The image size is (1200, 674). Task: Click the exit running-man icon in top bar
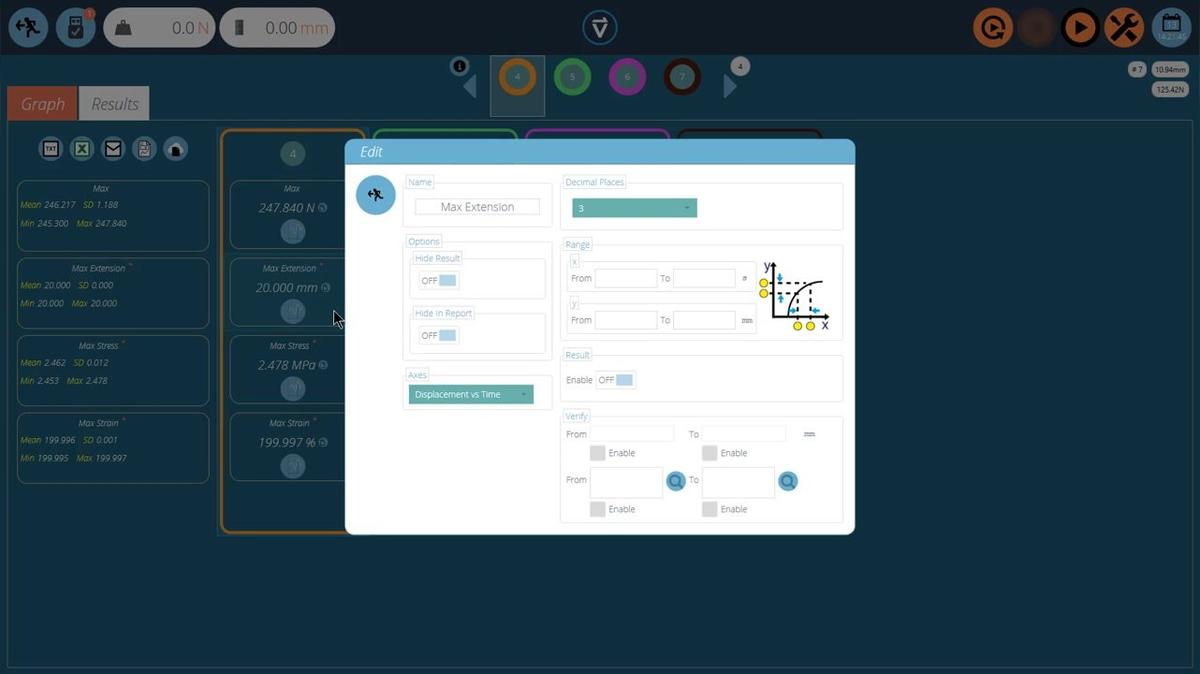pyautogui.click(x=28, y=28)
